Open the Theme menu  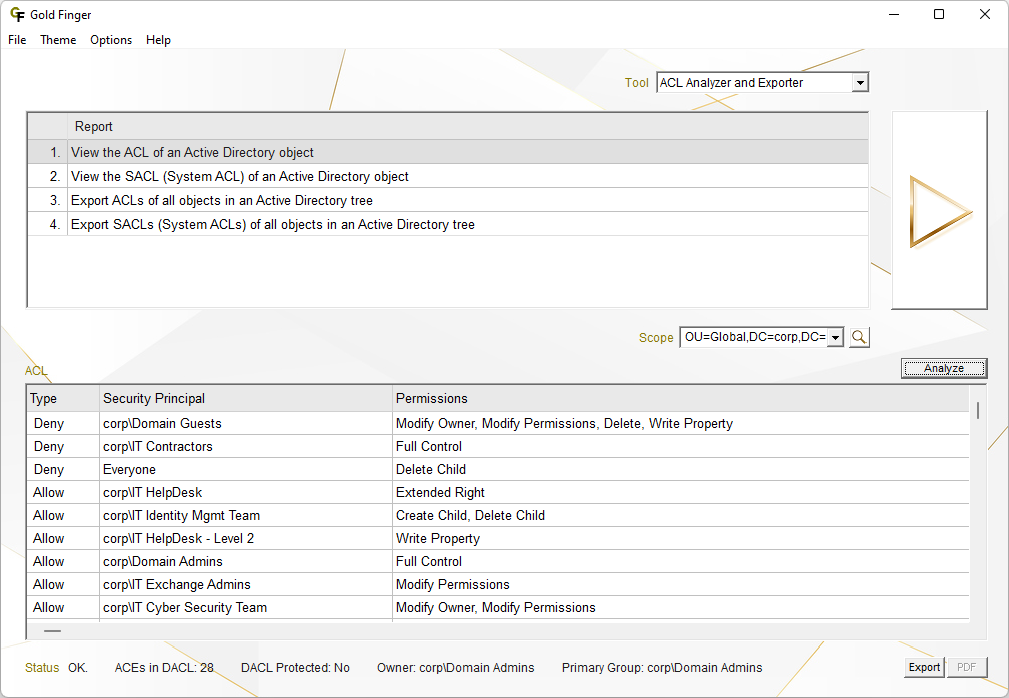[58, 40]
